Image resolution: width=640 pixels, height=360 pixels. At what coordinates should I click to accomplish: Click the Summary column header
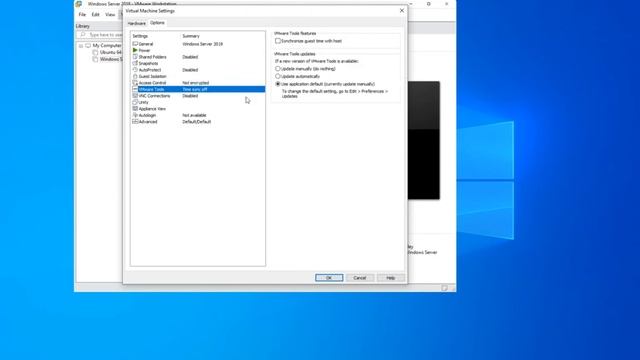(191, 36)
